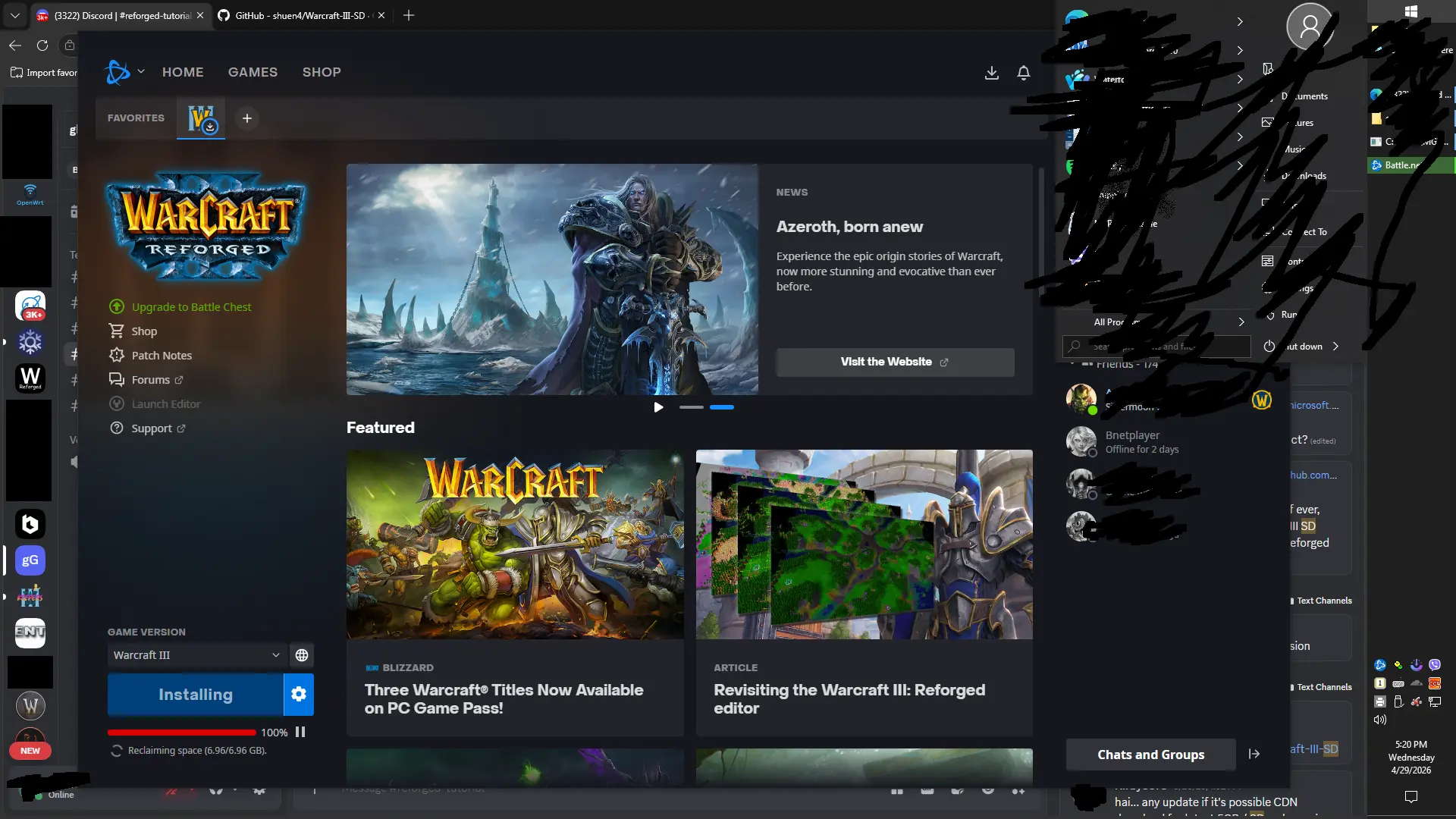
Task: Open the region globe selector
Action: pos(302,655)
